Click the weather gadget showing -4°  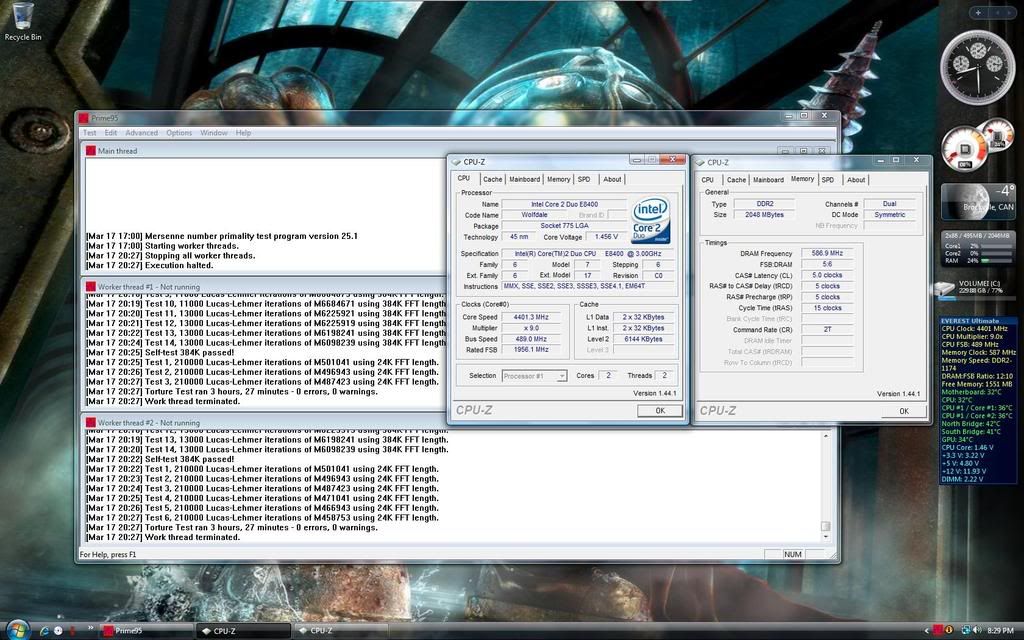[x=978, y=201]
